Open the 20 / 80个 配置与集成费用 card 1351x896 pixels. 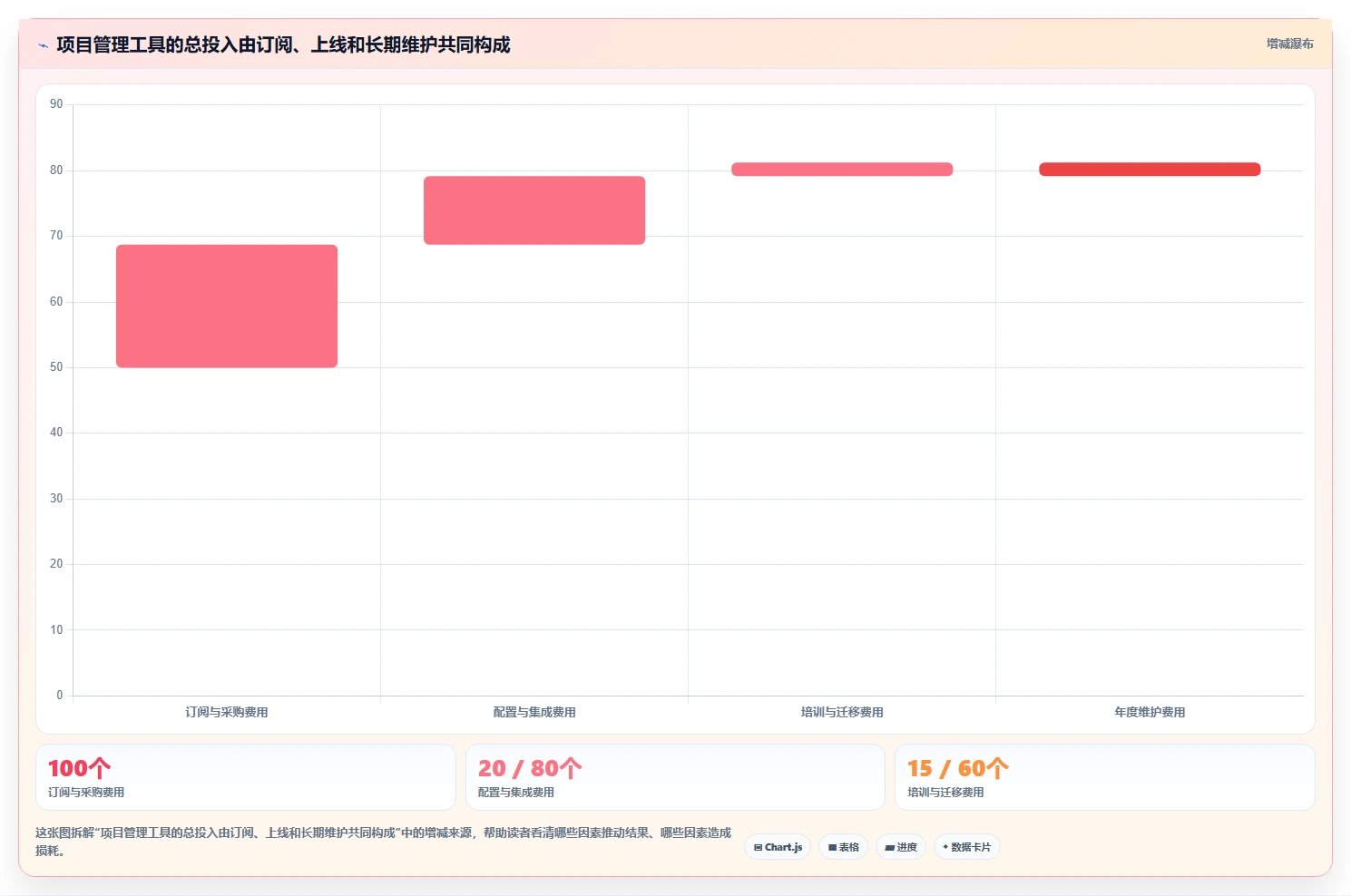[x=675, y=777]
